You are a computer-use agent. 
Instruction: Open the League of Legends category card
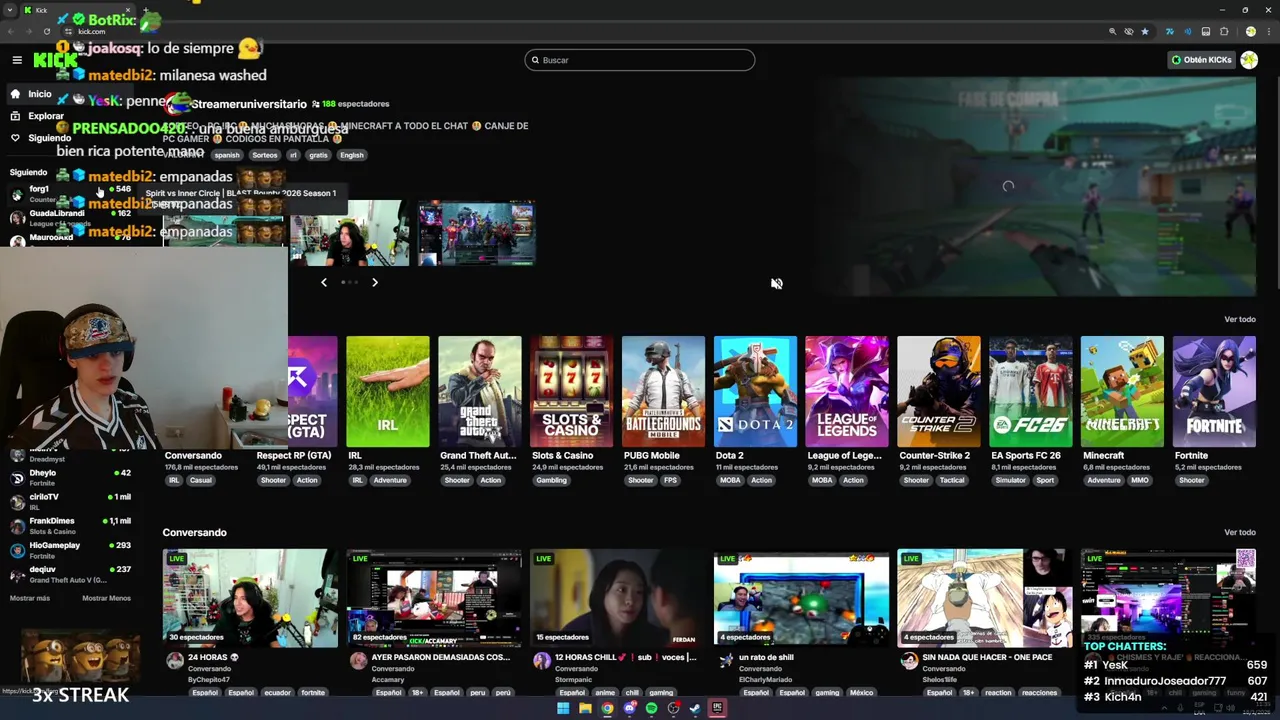coord(847,391)
